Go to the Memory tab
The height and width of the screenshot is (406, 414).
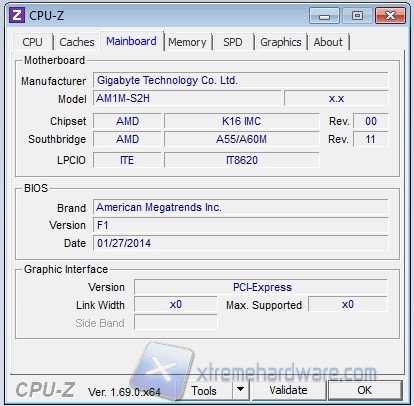click(187, 42)
